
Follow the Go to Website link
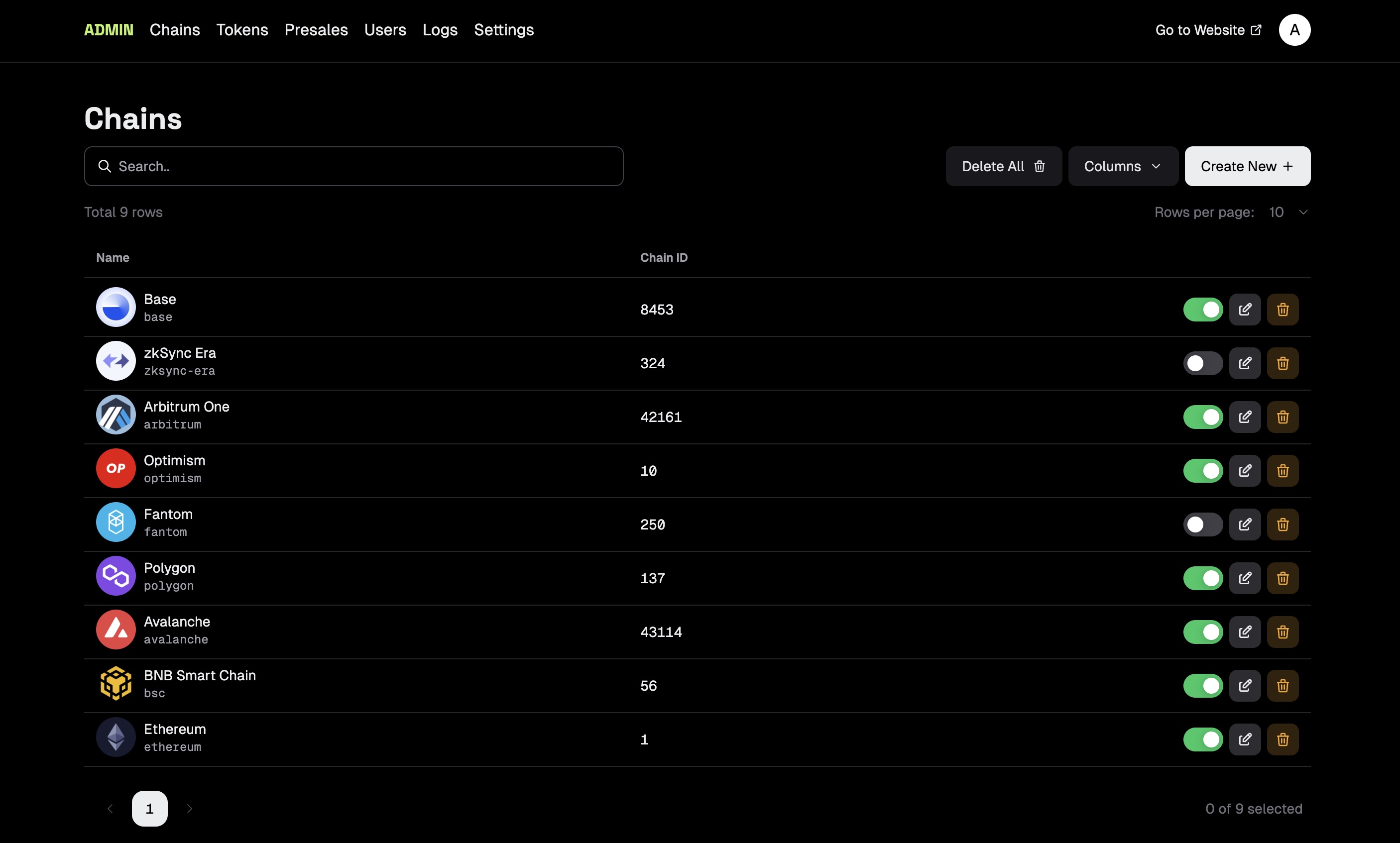point(1208,29)
